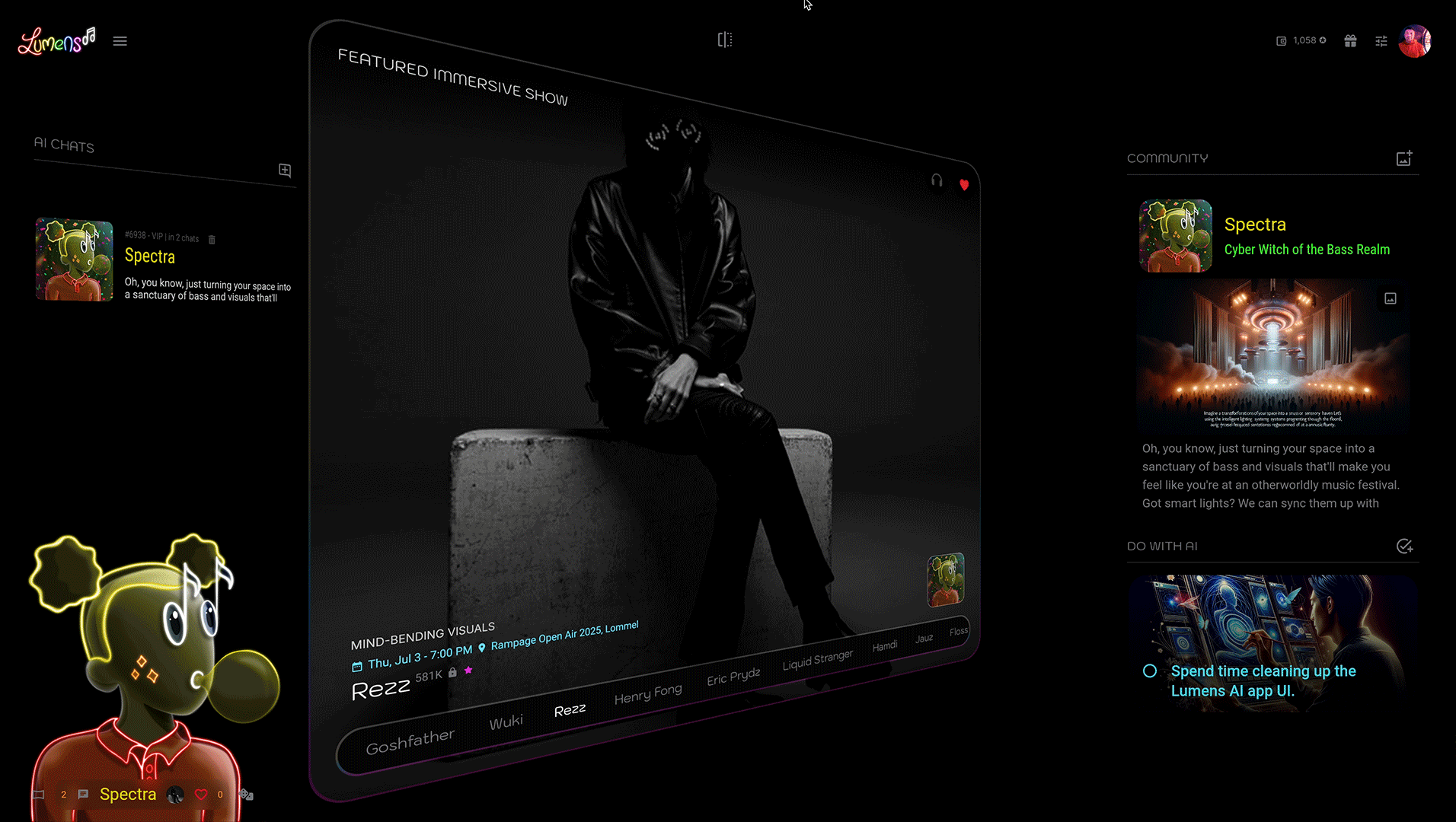Select the Eric Prydz artist tab
The image size is (1456, 822).
[x=733, y=677]
